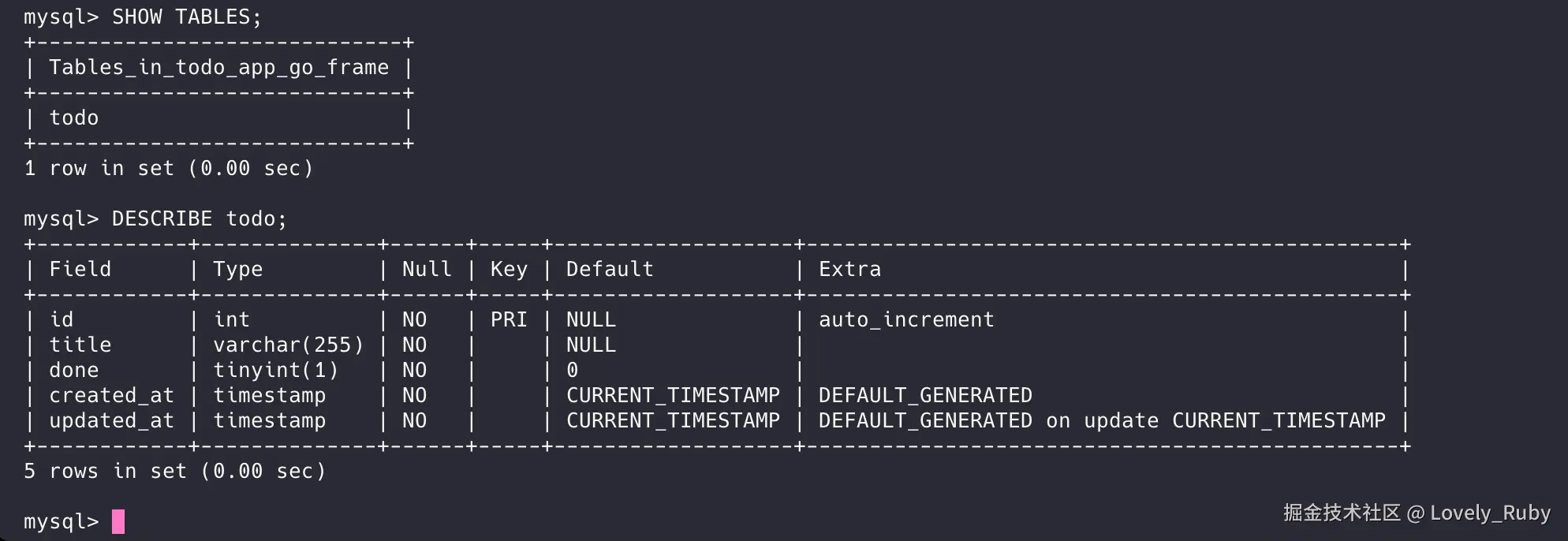The height and width of the screenshot is (541, 1568).
Task: Click the SHOW TABLES; command text
Action: (x=186, y=17)
